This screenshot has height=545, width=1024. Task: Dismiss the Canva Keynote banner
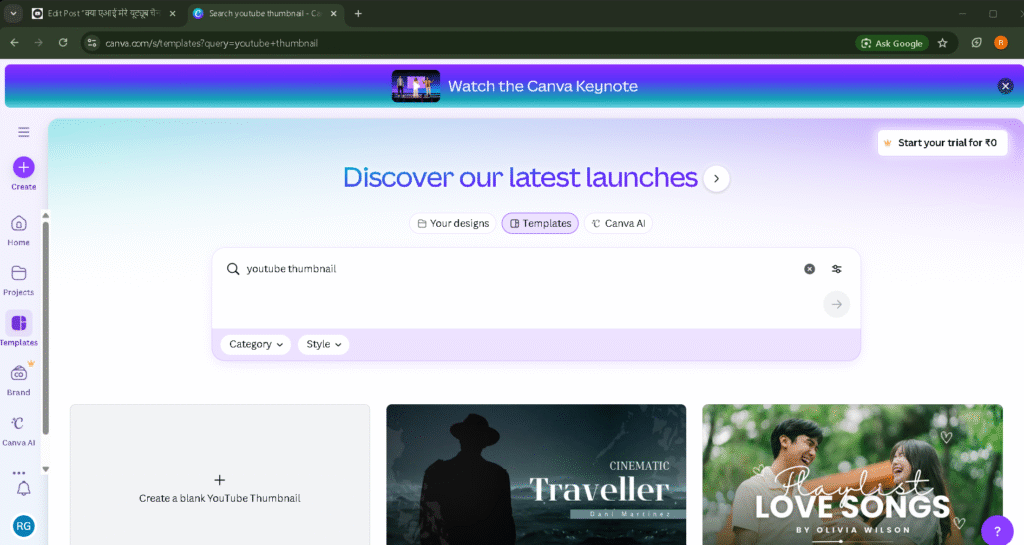point(1005,86)
